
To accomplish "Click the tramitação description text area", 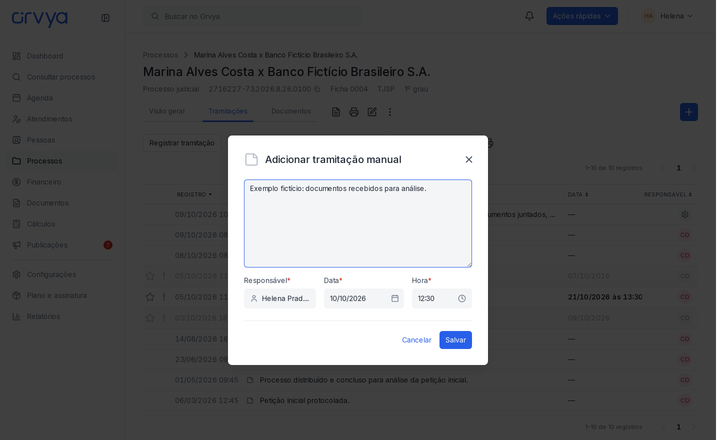I will pos(358,223).
